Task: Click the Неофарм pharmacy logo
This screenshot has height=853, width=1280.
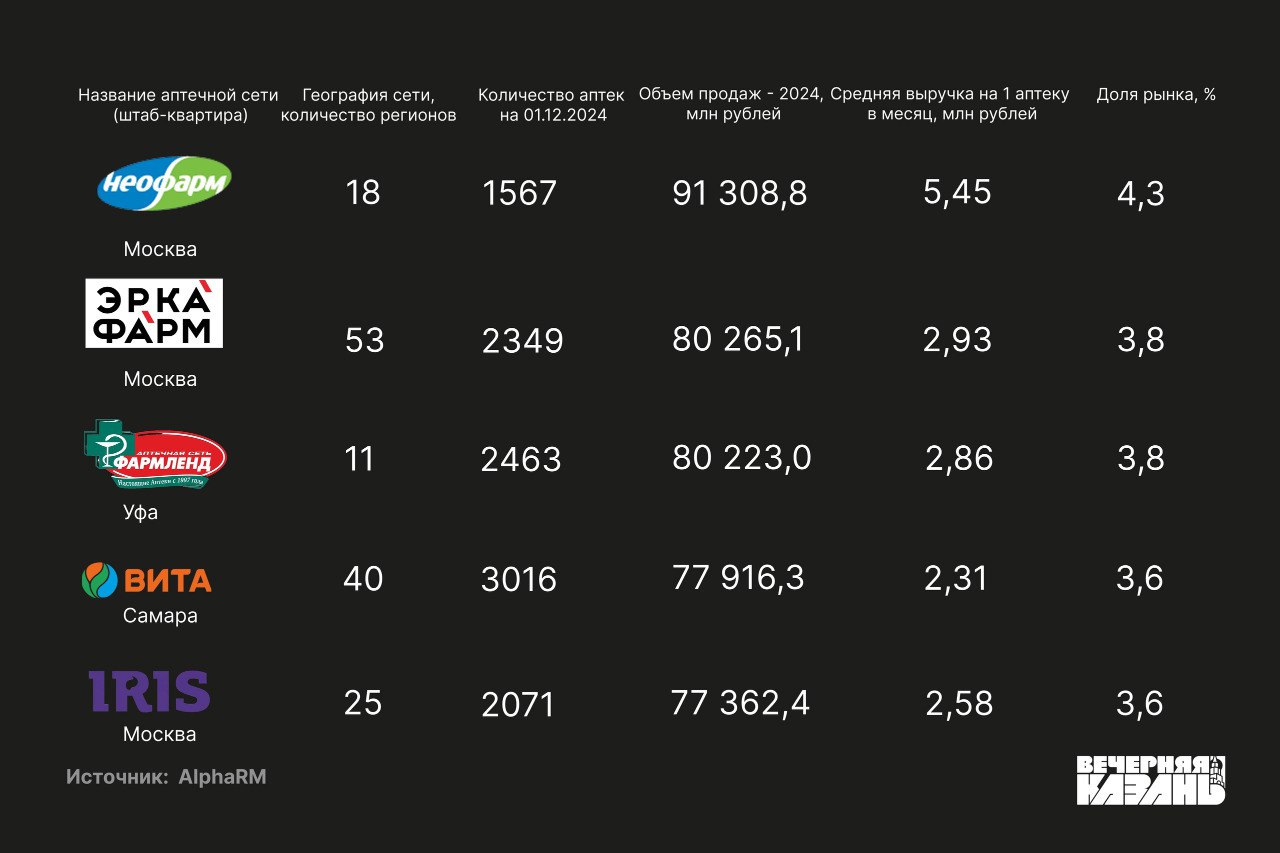Action: (x=164, y=183)
